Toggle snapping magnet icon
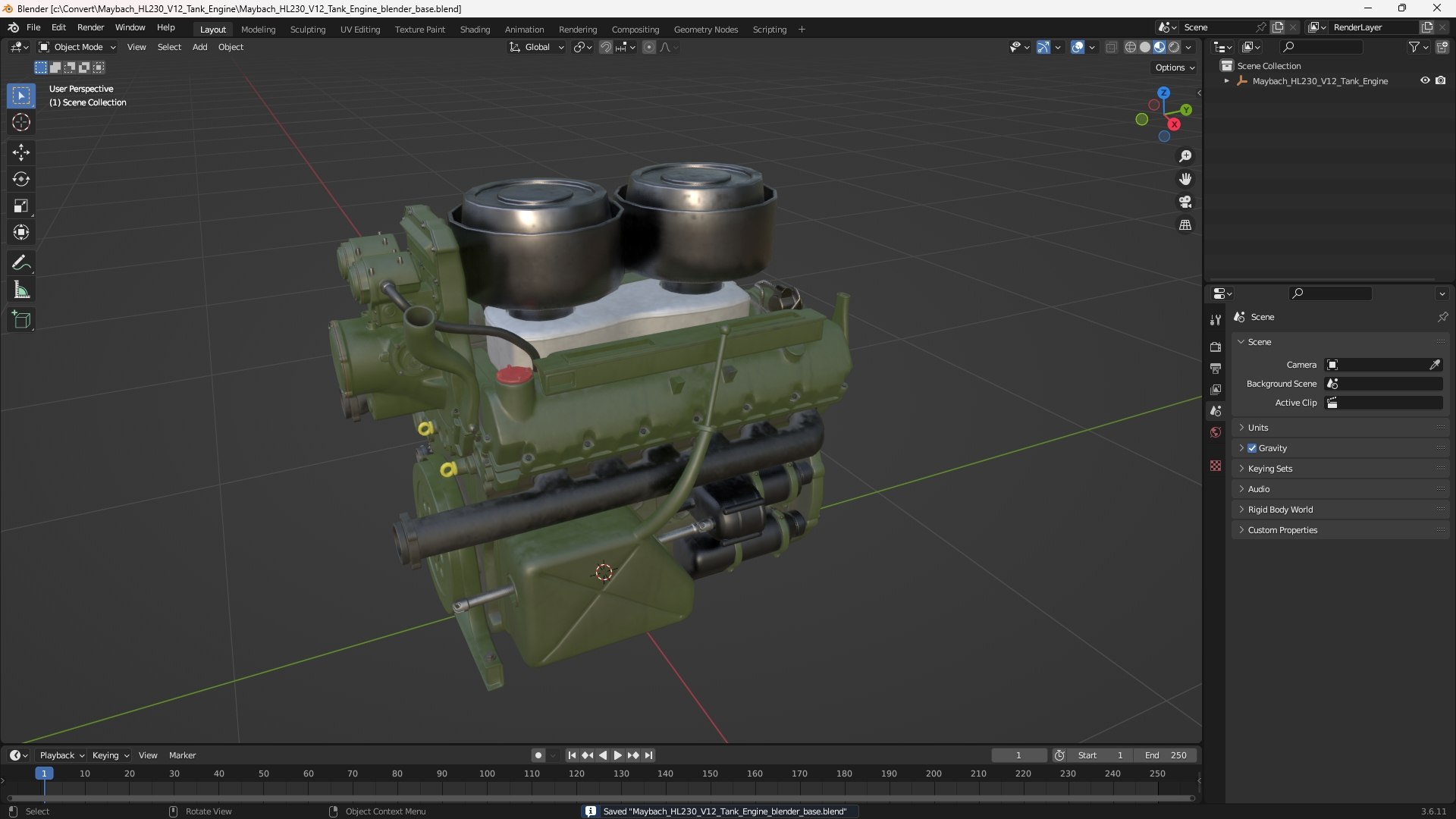Image resolution: width=1456 pixels, height=819 pixels. (x=605, y=47)
